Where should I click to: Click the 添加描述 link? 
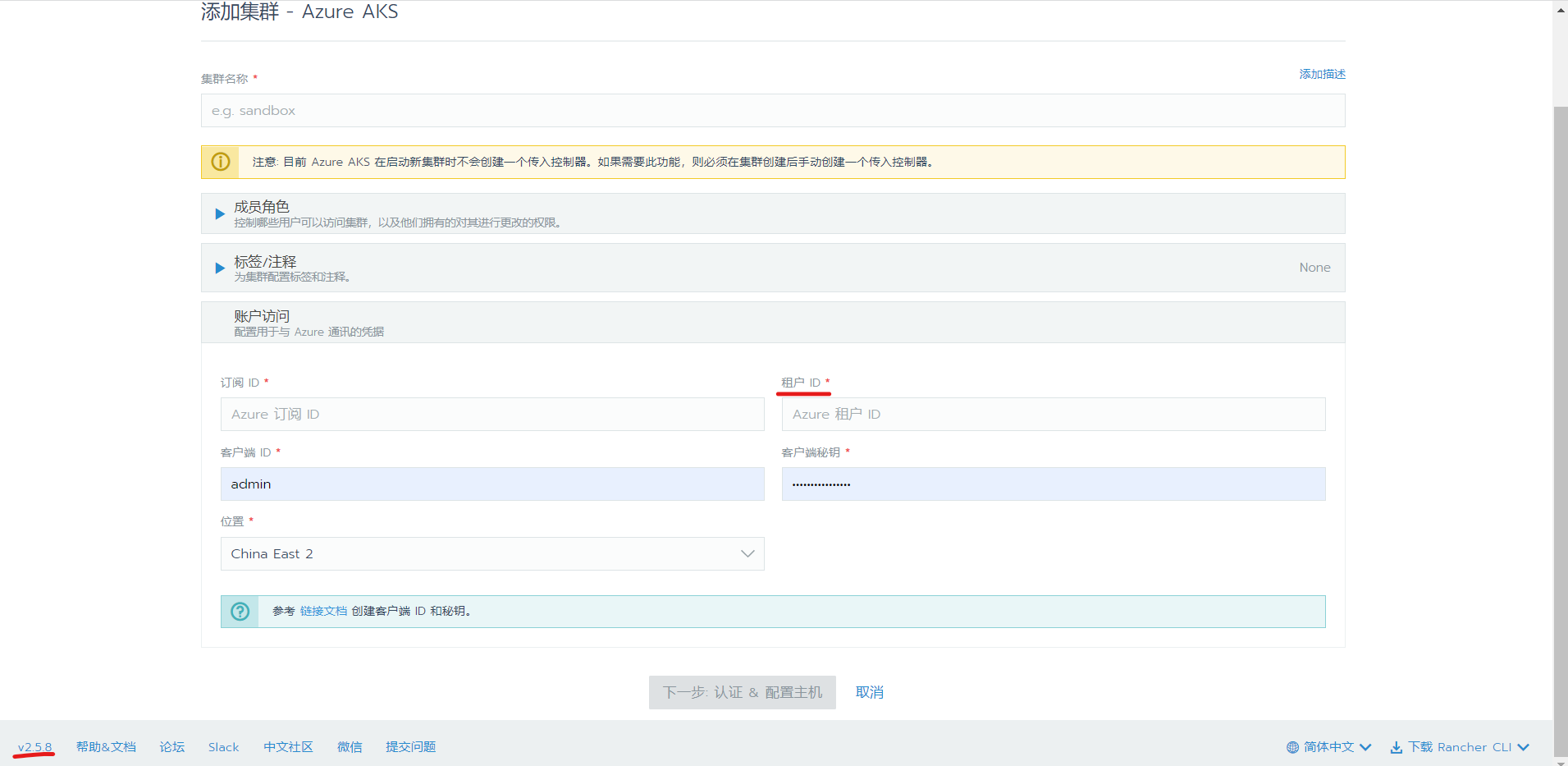pyautogui.click(x=1322, y=74)
